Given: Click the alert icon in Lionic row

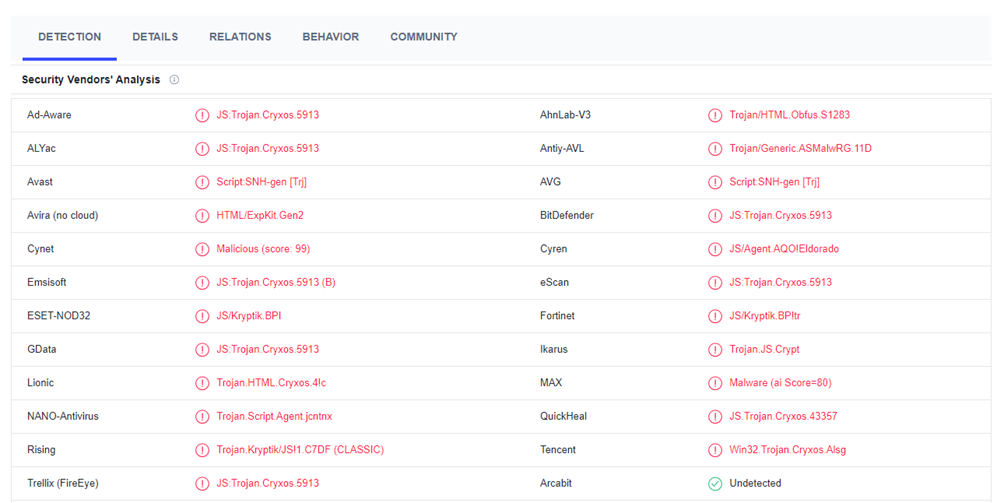Looking at the screenshot, I should (x=202, y=383).
